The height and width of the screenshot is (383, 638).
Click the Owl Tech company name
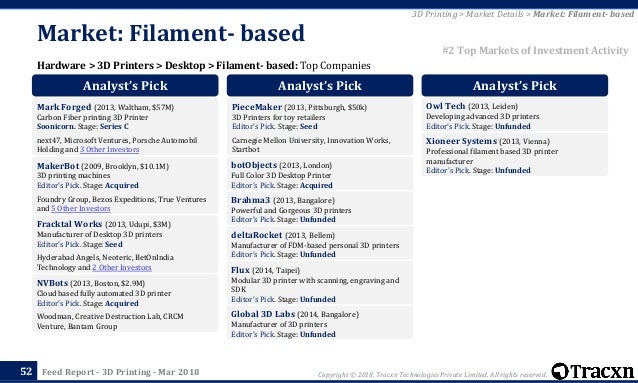pyautogui.click(x=446, y=106)
